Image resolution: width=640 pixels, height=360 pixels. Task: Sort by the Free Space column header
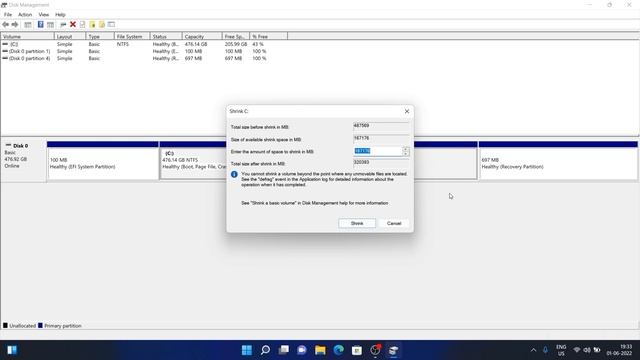pos(236,37)
